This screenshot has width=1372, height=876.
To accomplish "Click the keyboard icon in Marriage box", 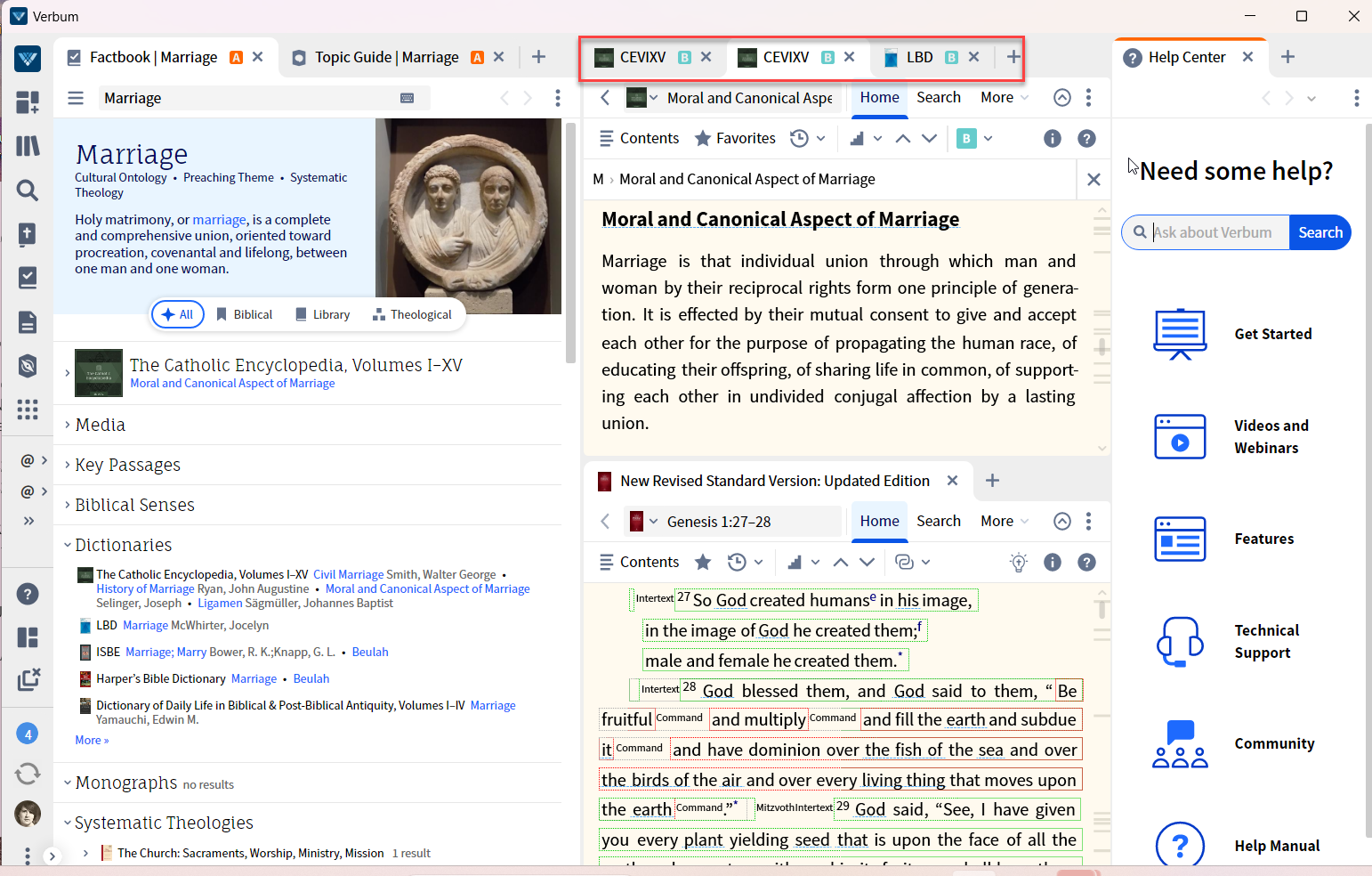I will 408,98.
